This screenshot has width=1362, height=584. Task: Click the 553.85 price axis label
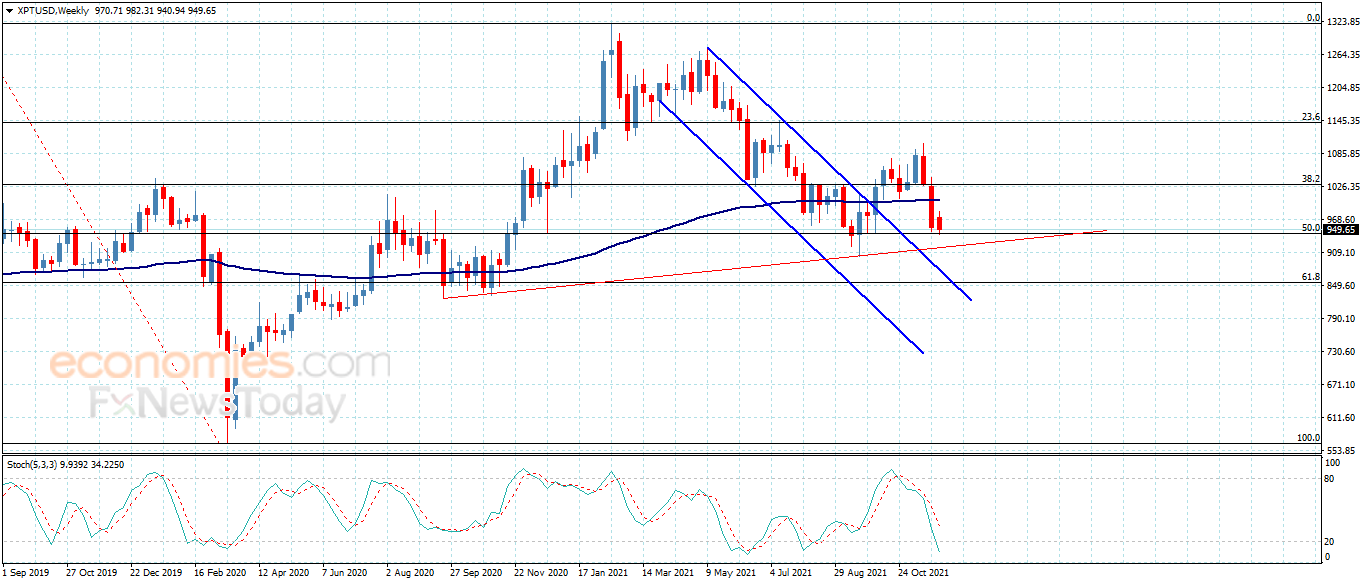point(1340,450)
